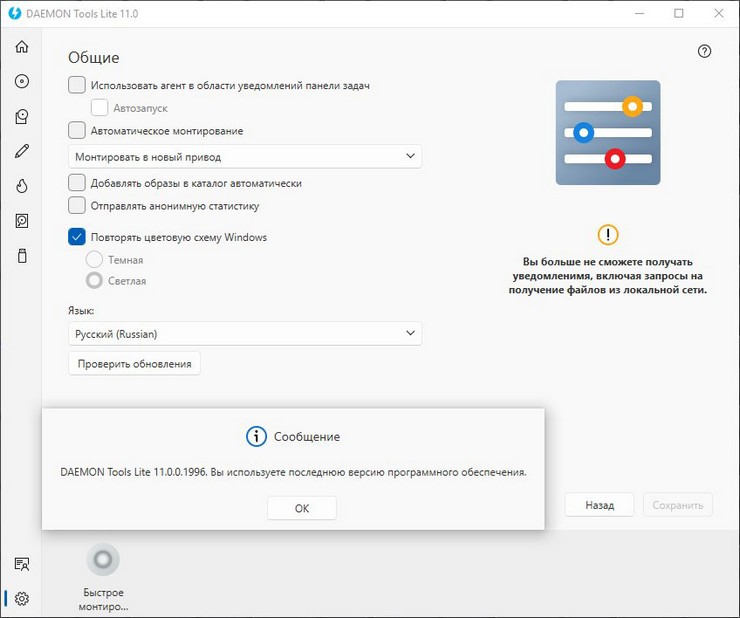Image resolution: width=740 pixels, height=618 pixels.
Task: Open the USB stick tools sidebar icon
Action: coord(21,256)
